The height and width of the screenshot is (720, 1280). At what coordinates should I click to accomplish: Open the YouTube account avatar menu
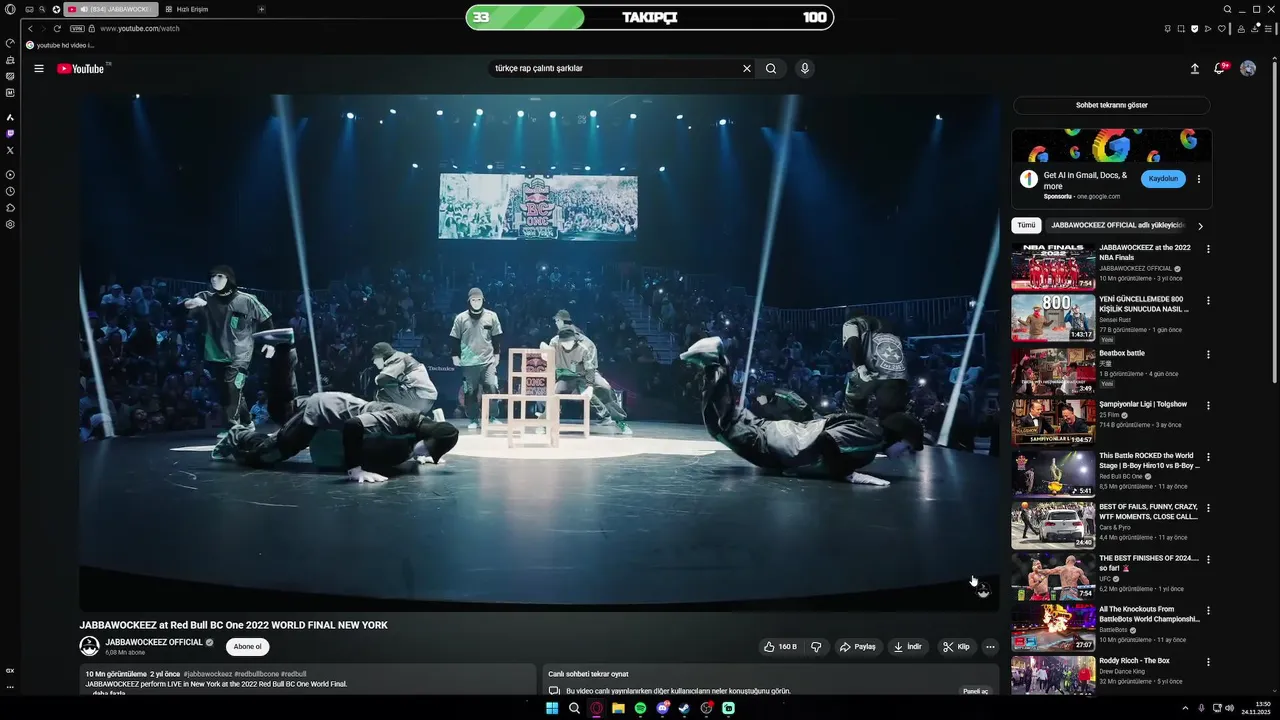coord(1248,69)
